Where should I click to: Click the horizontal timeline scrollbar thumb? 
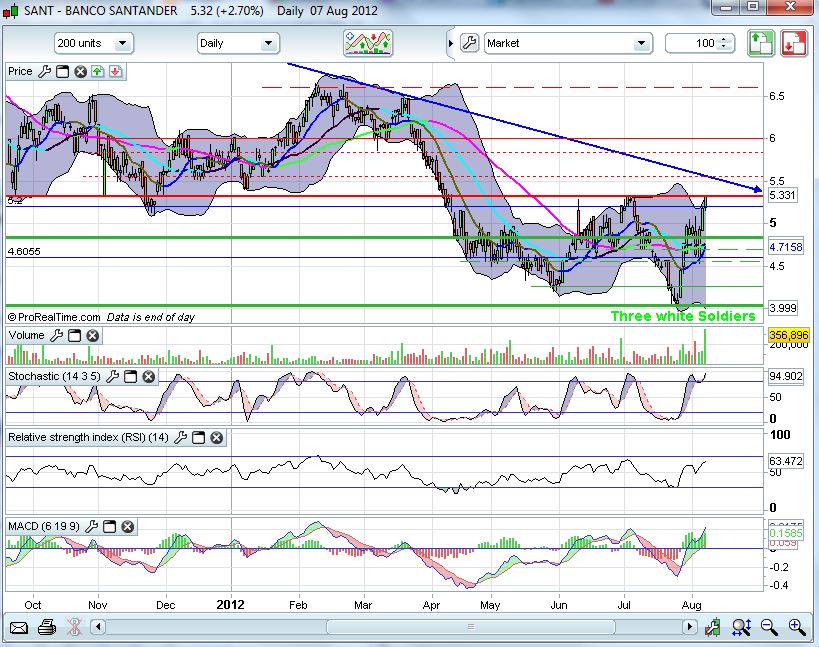471,627
